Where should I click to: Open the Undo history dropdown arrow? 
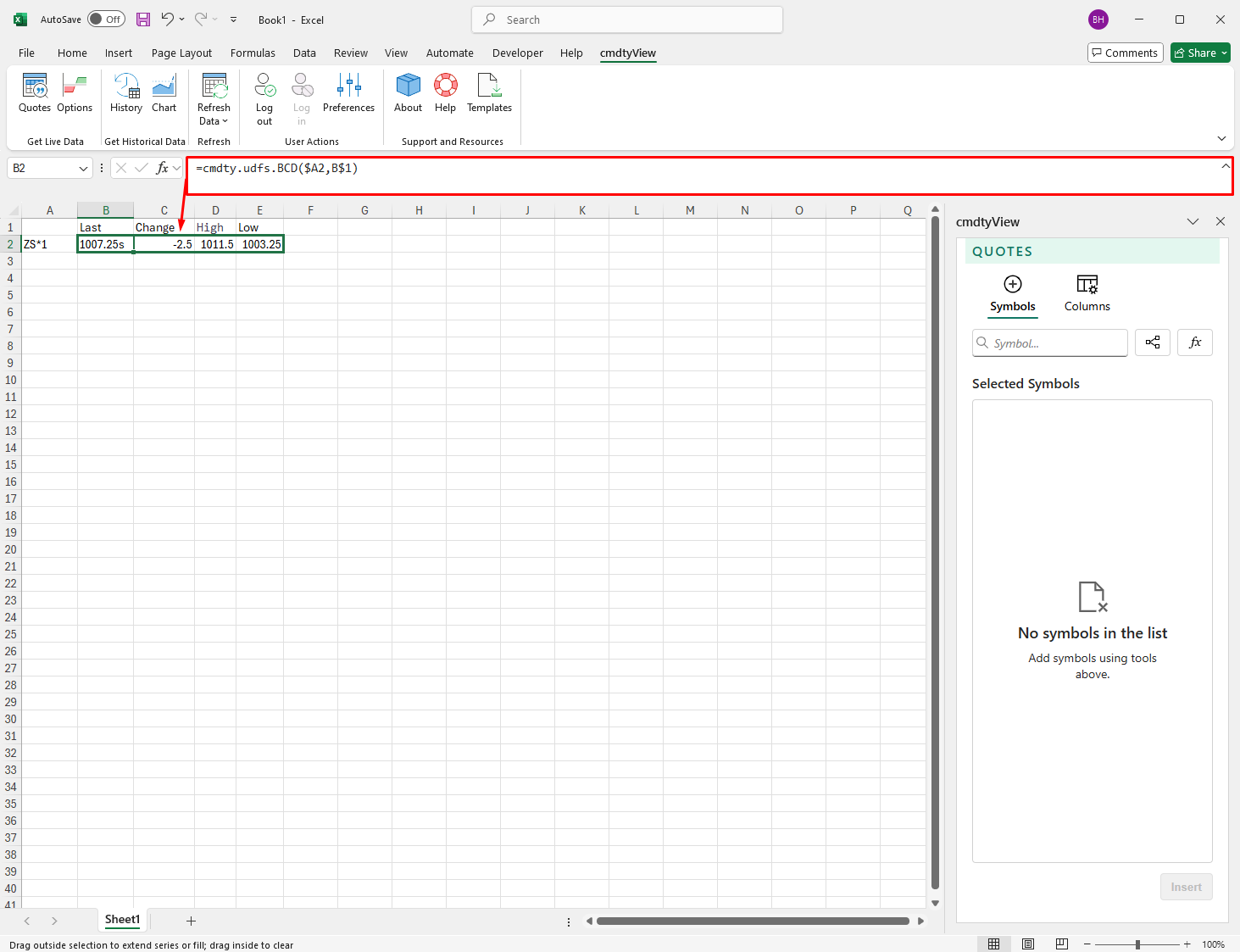point(181,19)
